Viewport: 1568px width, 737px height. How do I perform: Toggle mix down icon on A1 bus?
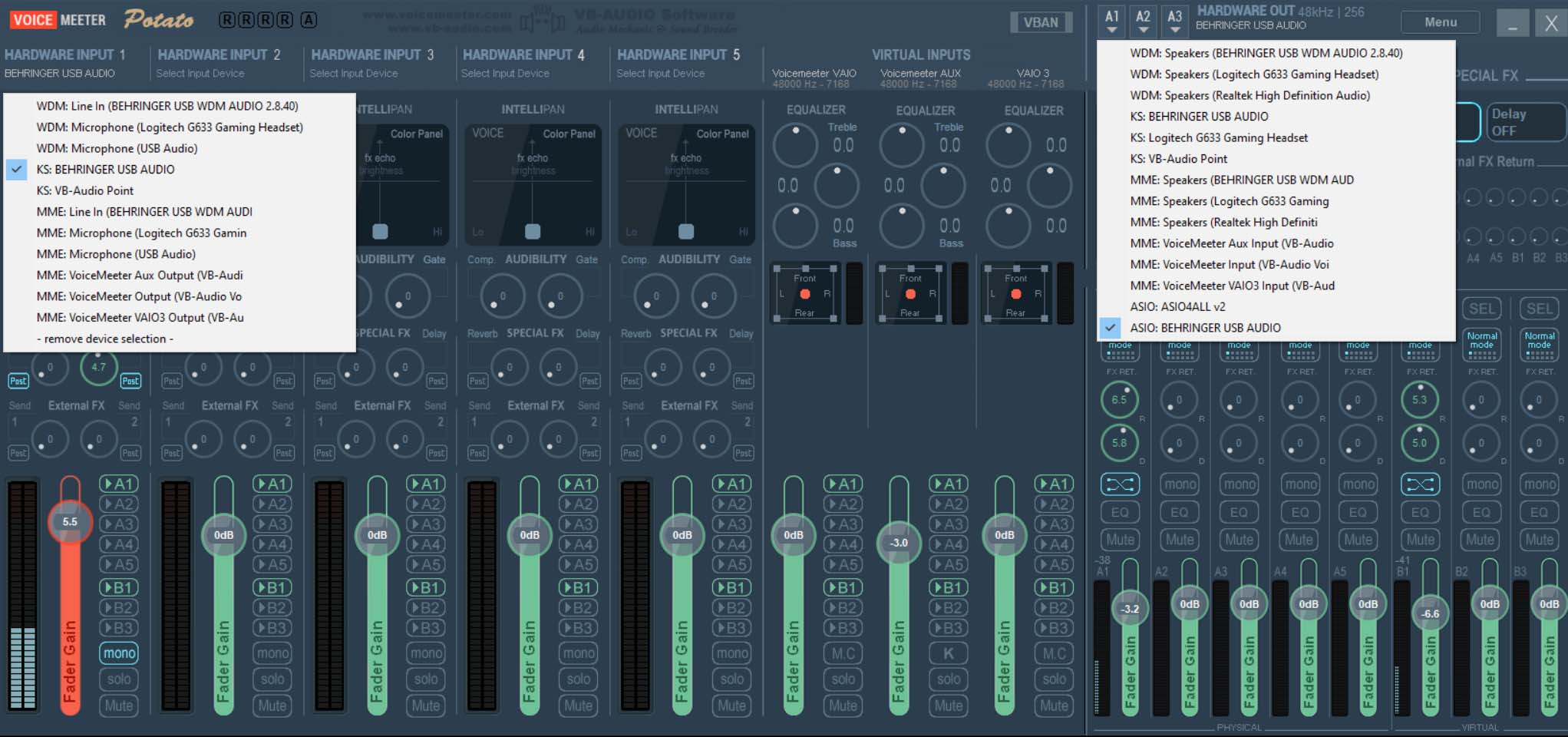pyautogui.click(x=1120, y=484)
